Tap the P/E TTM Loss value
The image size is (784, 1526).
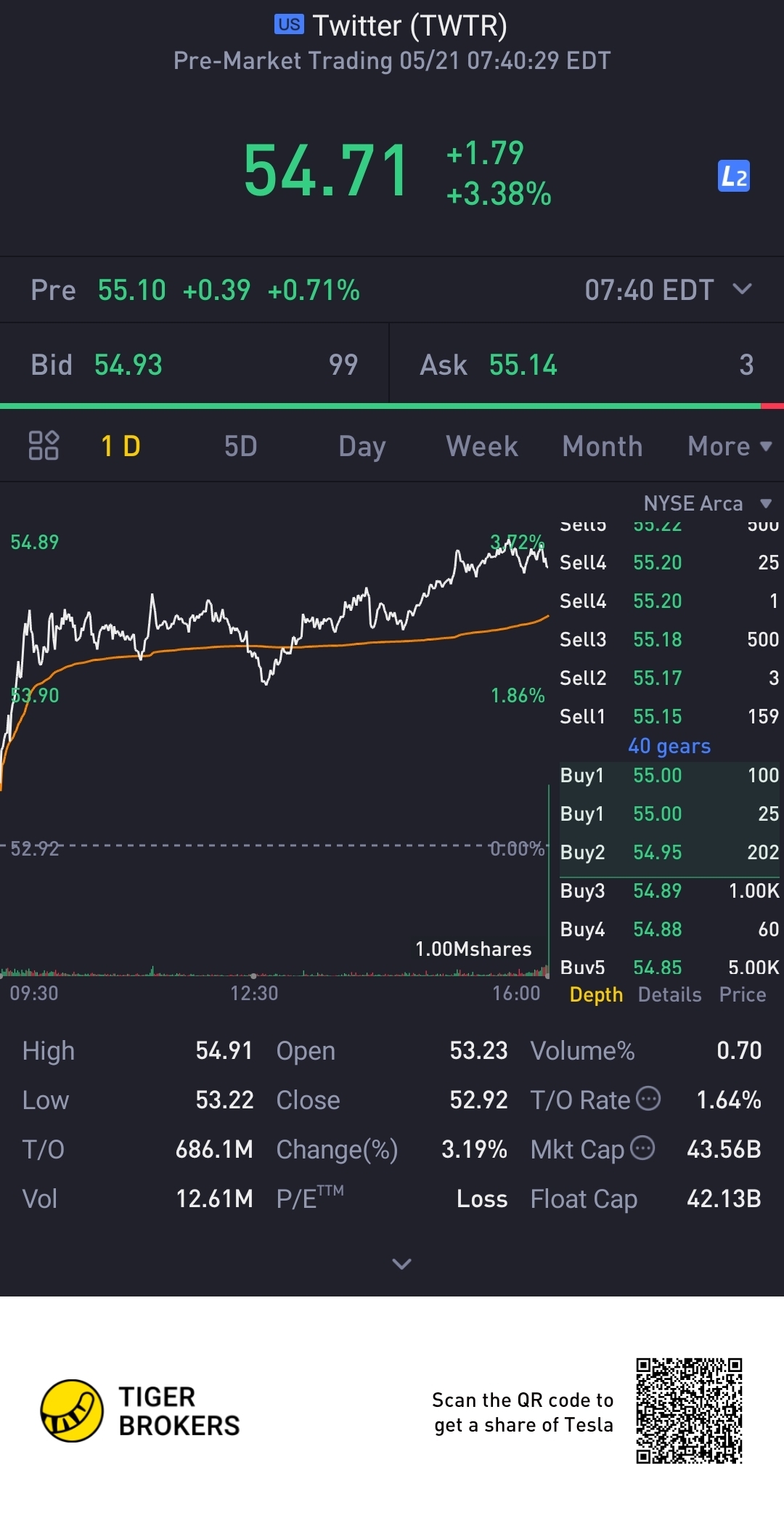click(x=482, y=1198)
